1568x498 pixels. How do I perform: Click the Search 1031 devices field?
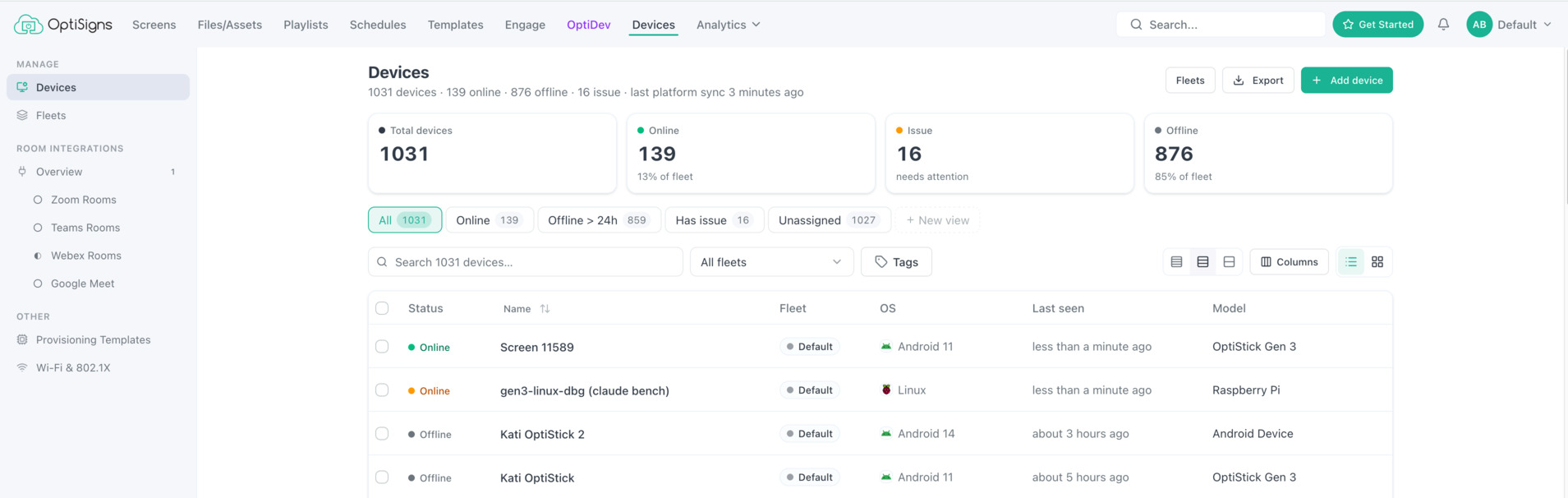(x=525, y=262)
